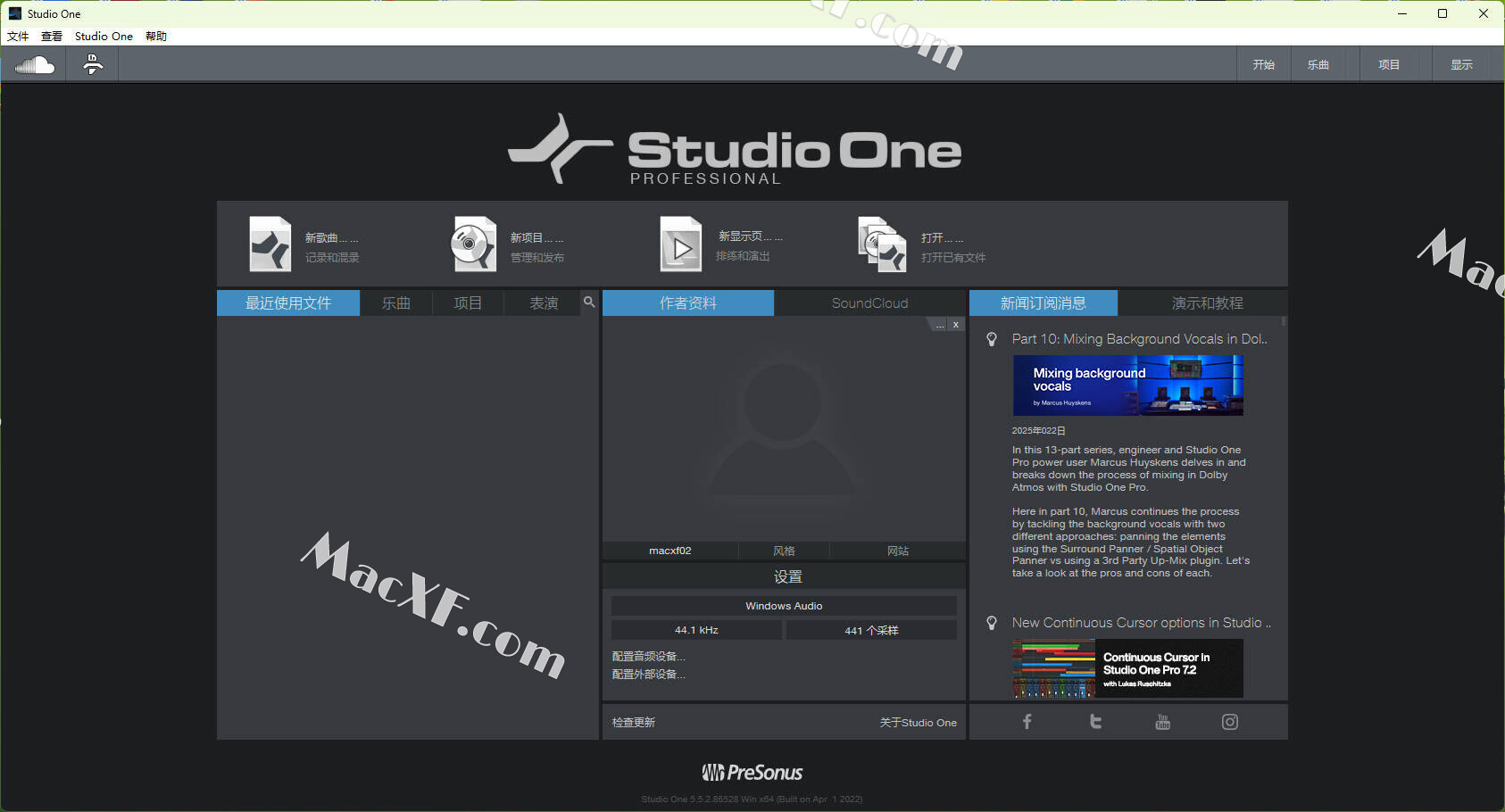Search recent files with magnifier icon
This screenshot has width=1505, height=812.
[x=589, y=302]
